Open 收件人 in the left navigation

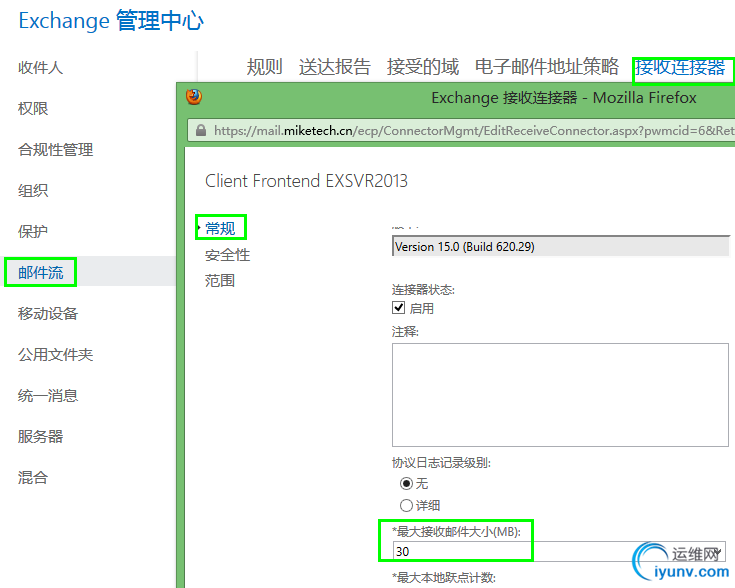40,68
